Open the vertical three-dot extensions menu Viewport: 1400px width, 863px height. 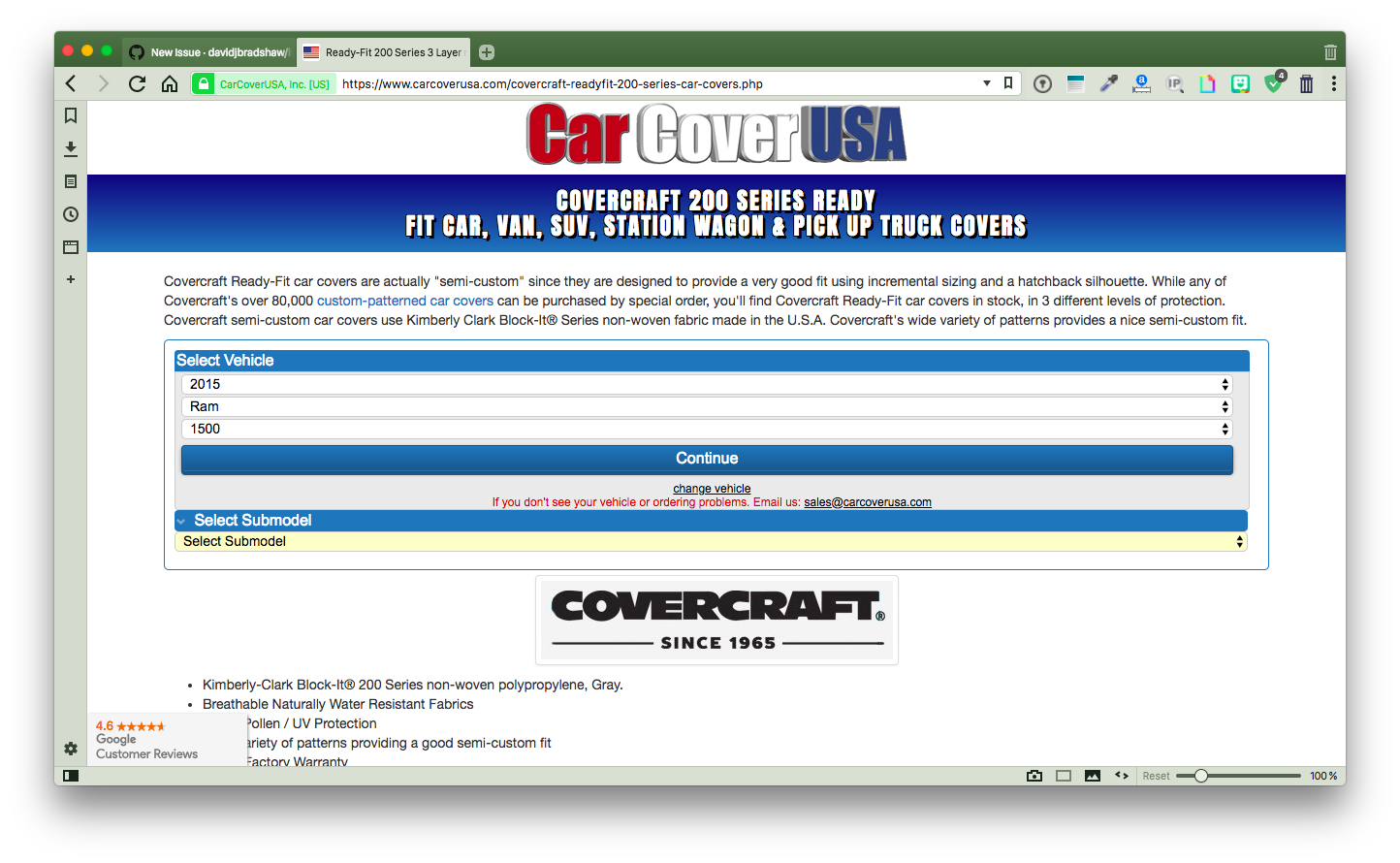pyautogui.click(x=1334, y=84)
